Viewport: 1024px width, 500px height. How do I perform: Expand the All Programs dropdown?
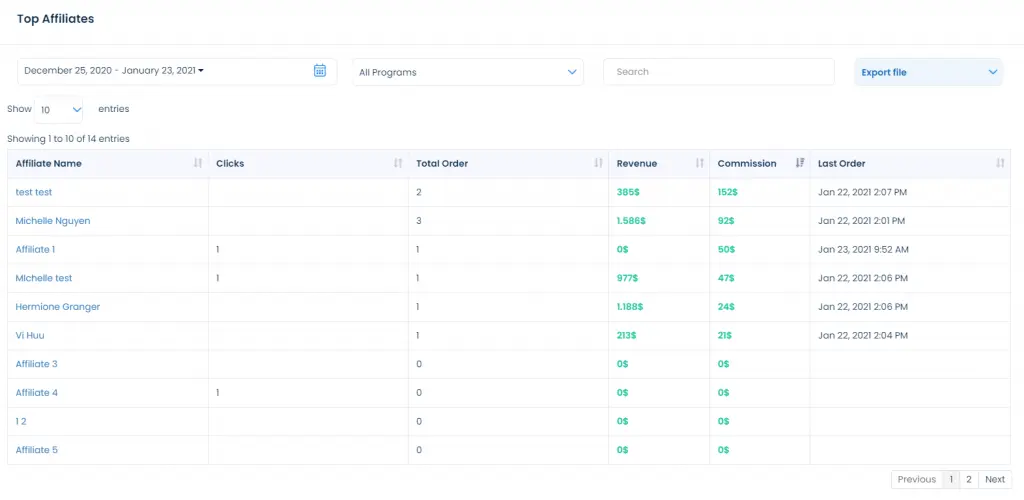468,72
